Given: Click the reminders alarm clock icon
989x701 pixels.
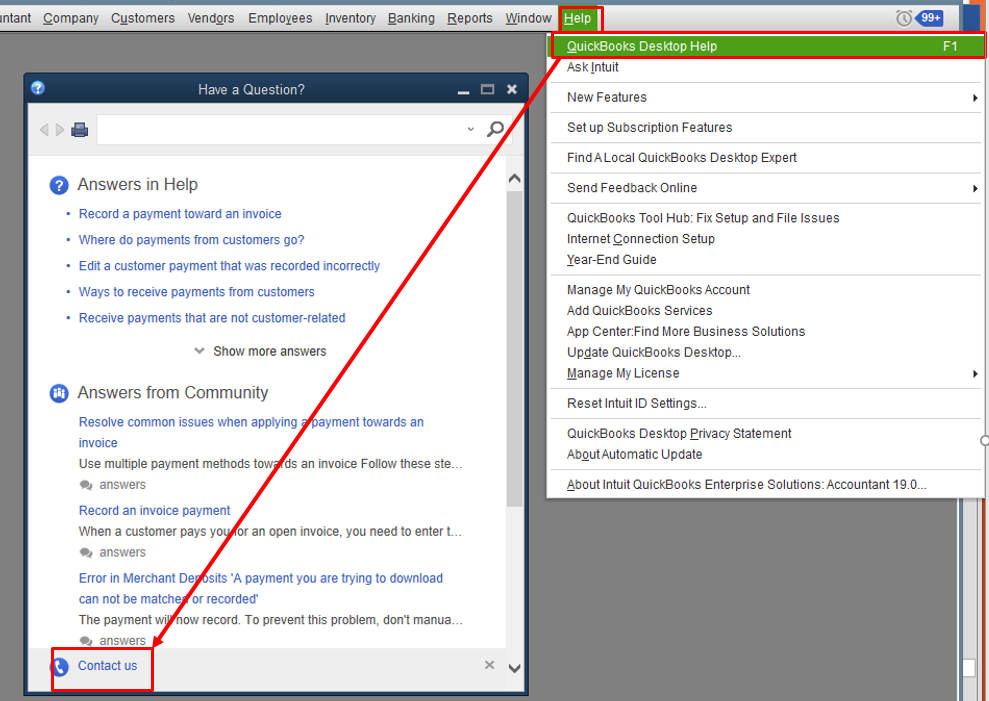Looking at the screenshot, I should [904, 18].
